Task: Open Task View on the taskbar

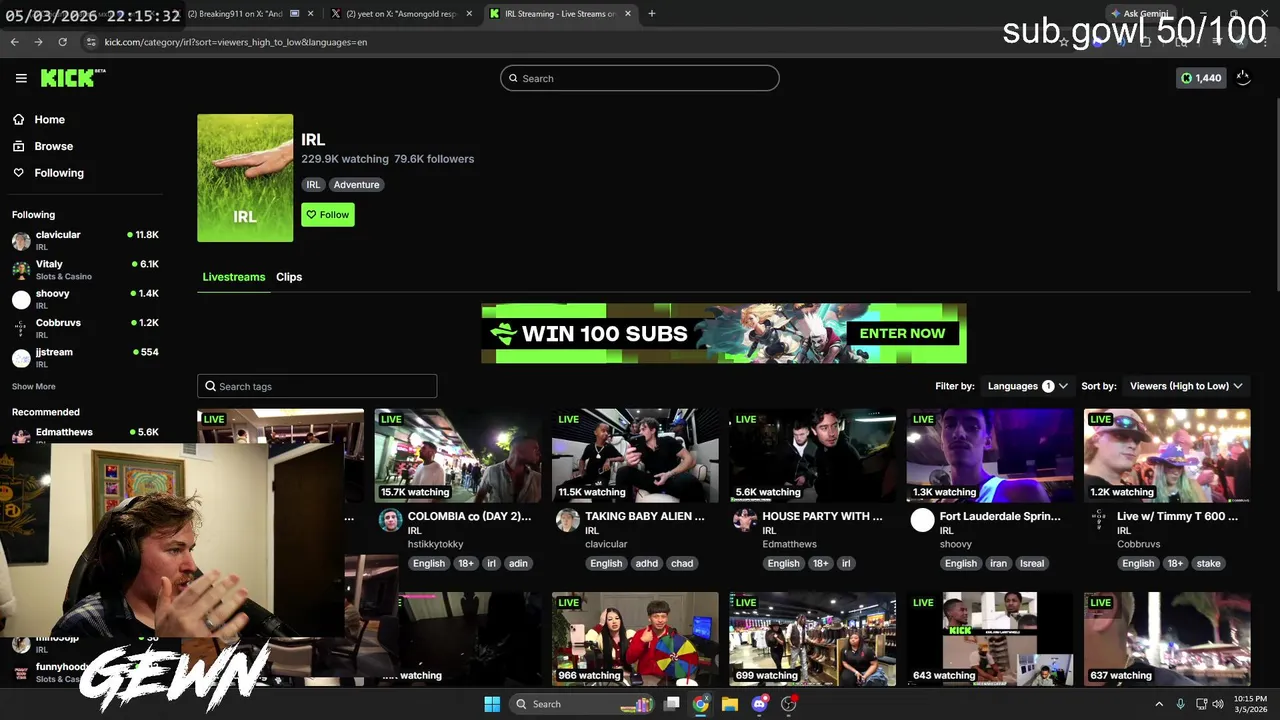Action: 672,704
